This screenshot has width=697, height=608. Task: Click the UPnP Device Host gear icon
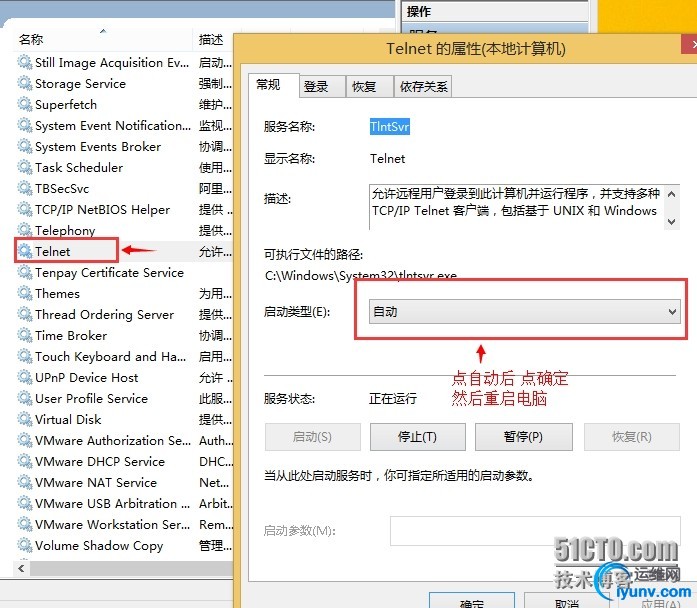pos(24,377)
